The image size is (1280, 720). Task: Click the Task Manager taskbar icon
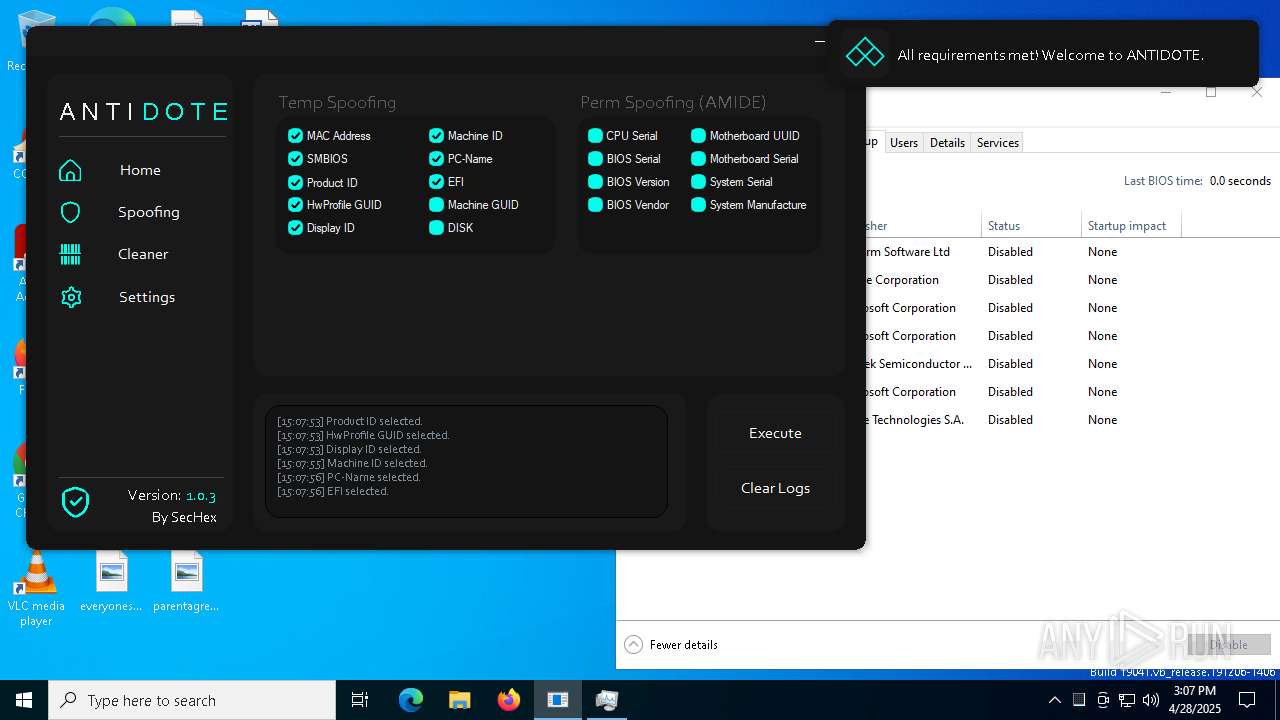pos(606,700)
